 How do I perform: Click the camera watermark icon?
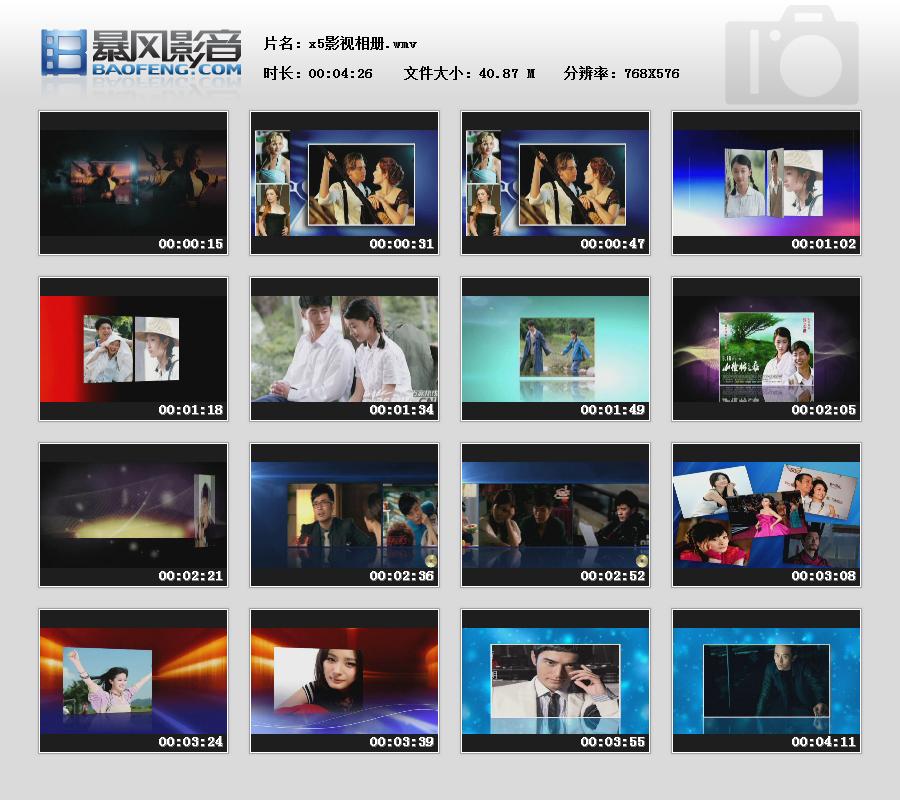tap(791, 57)
